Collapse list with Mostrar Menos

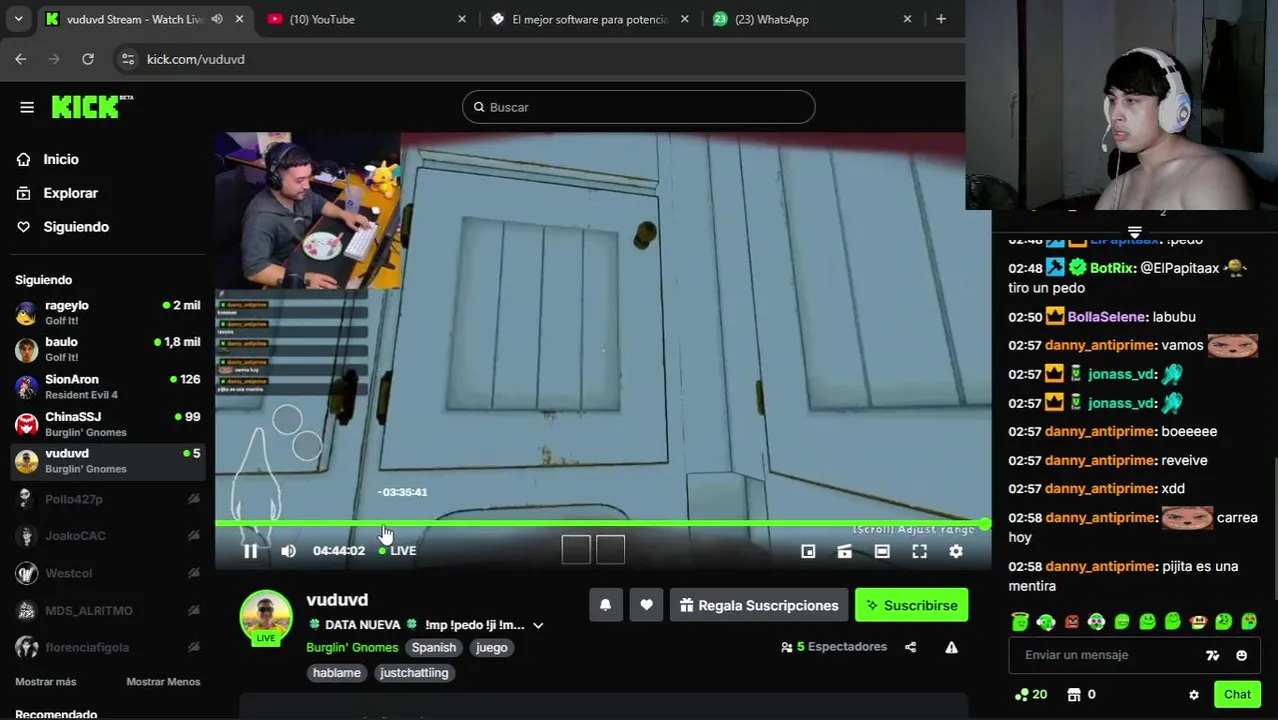click(163, 682)
